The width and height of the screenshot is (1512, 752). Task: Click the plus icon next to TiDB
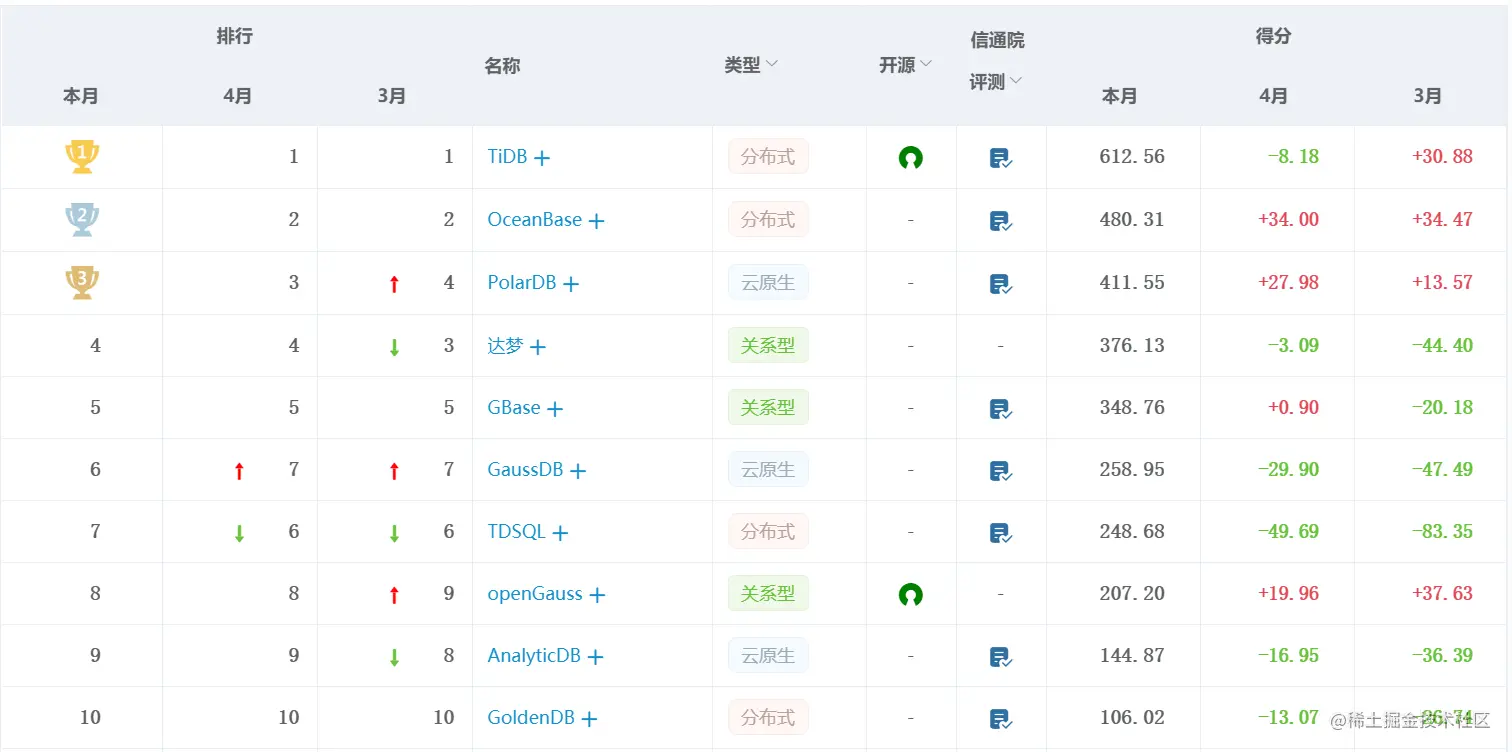point(542,158)
